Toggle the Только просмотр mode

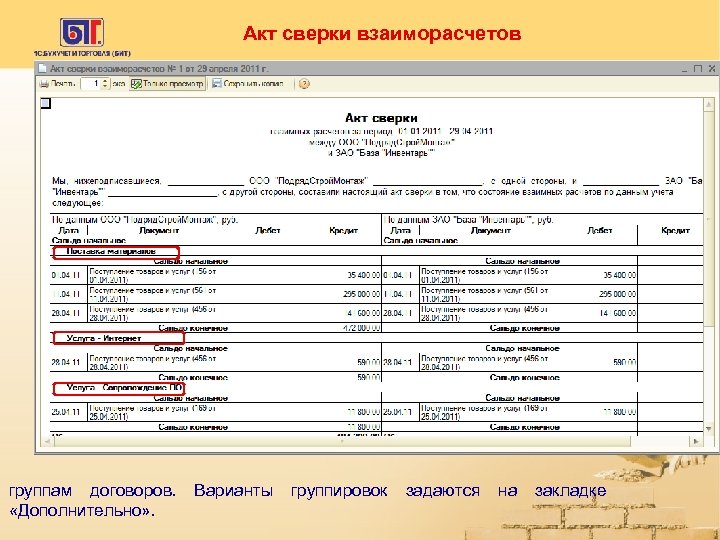pos(168,84)
